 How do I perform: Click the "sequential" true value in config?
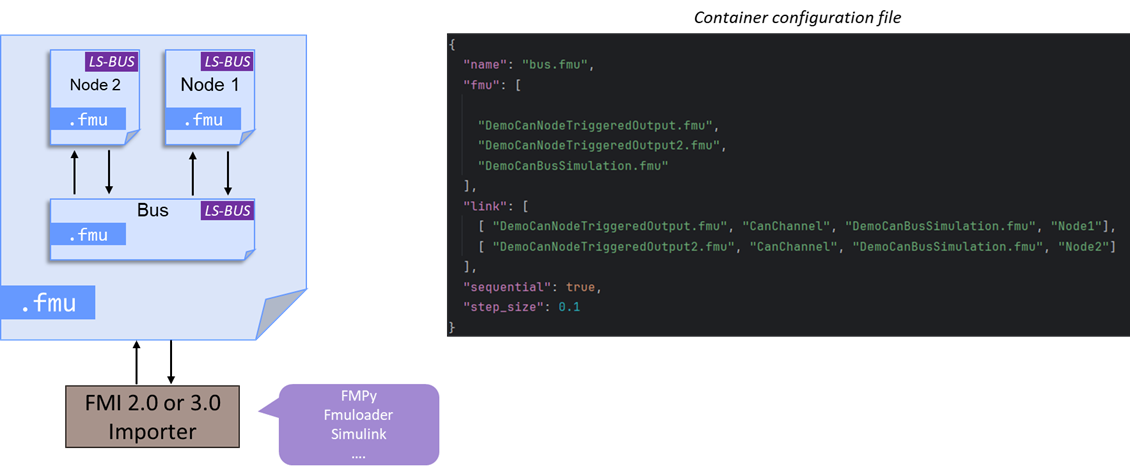click(x=582, y=287)
